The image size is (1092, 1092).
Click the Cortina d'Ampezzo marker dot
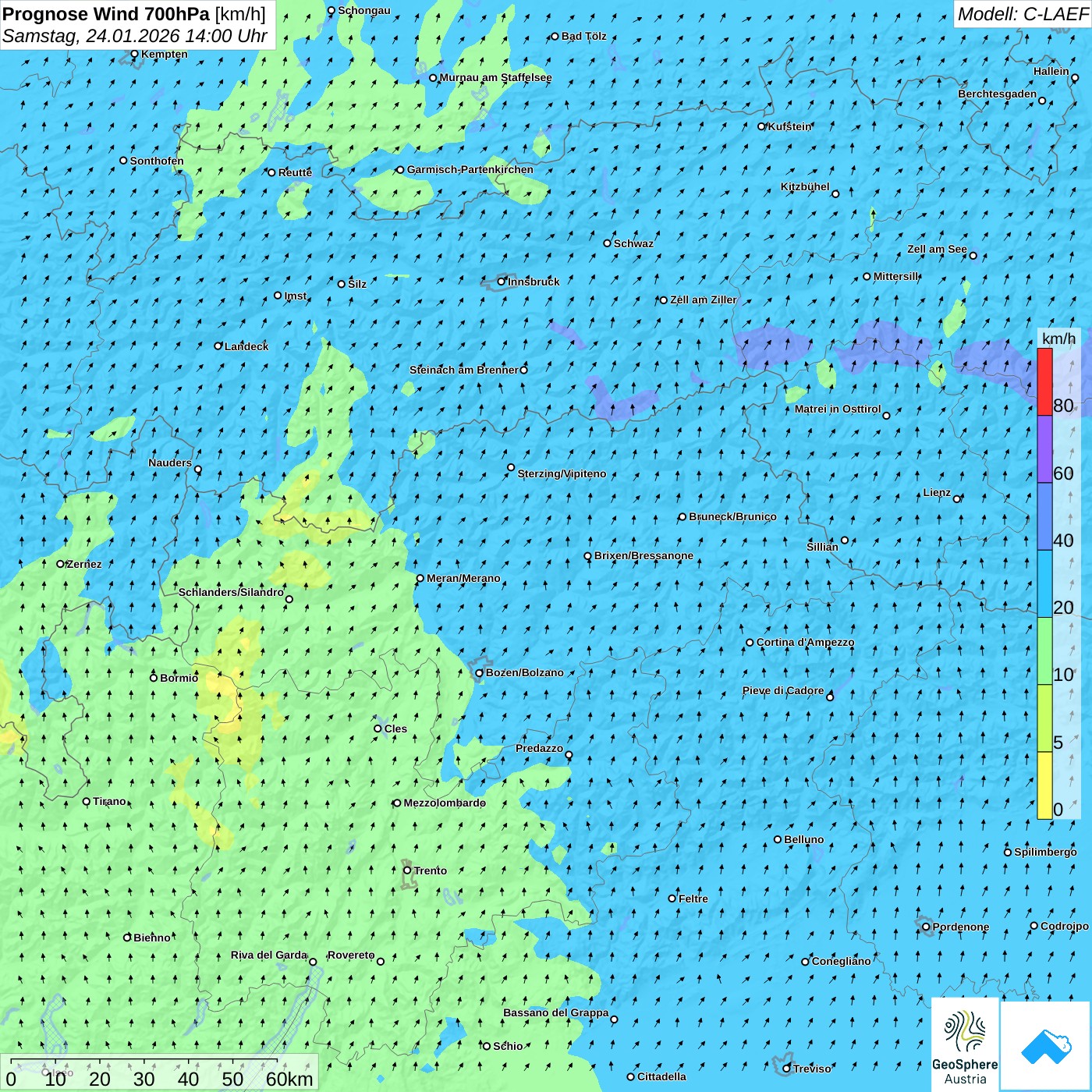click(750, 642)
